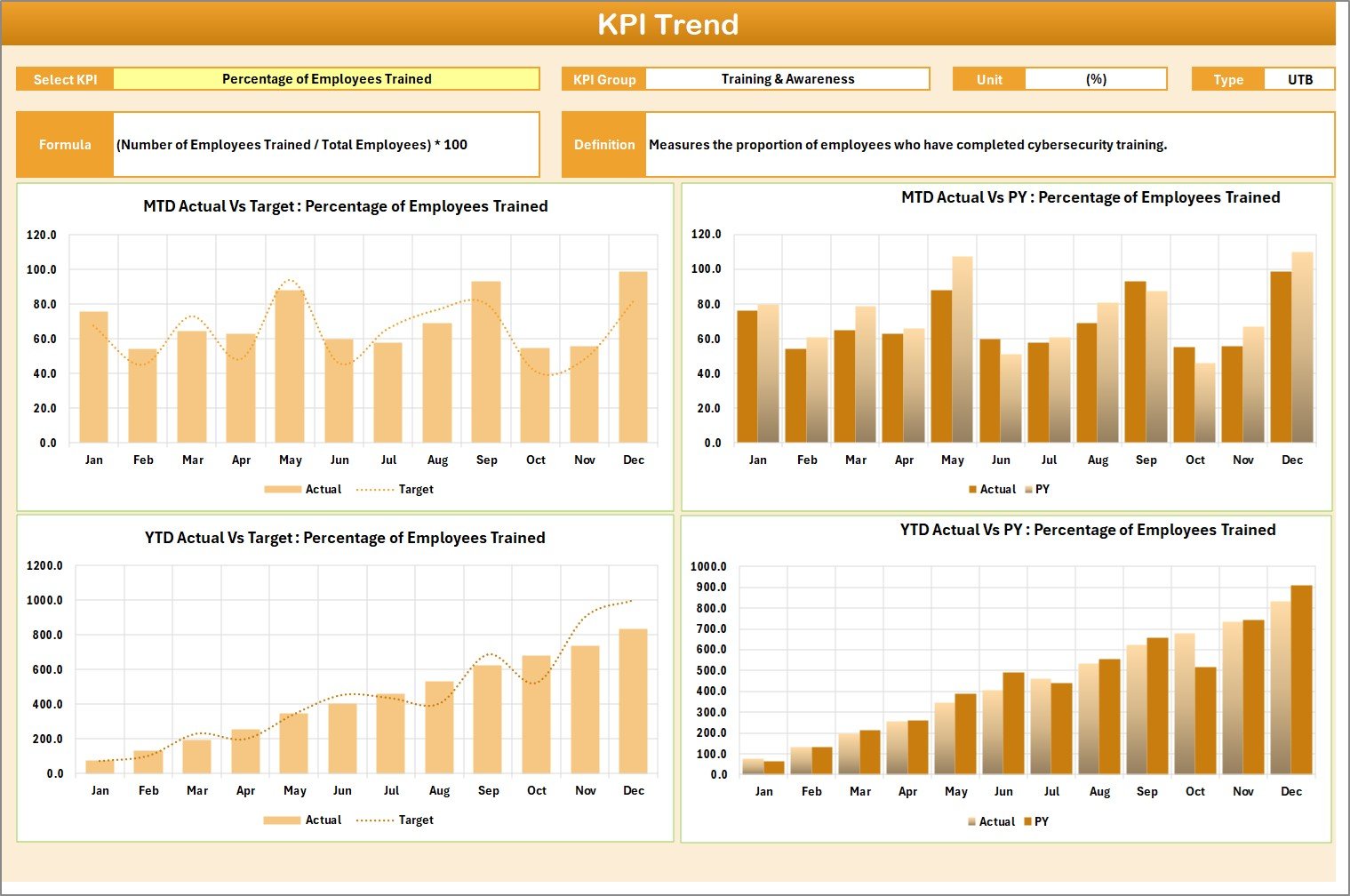
Task: Click the YTD Actual Vs Target chart title
Action: point(345,538)
